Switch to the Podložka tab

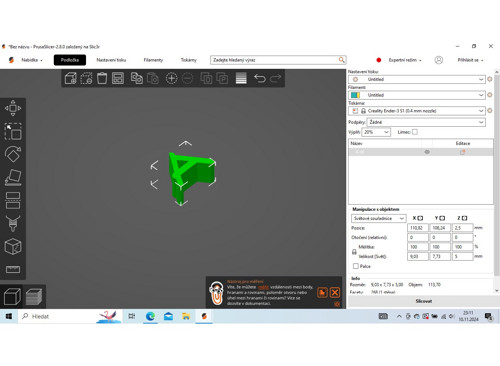(x=70, y=60)
